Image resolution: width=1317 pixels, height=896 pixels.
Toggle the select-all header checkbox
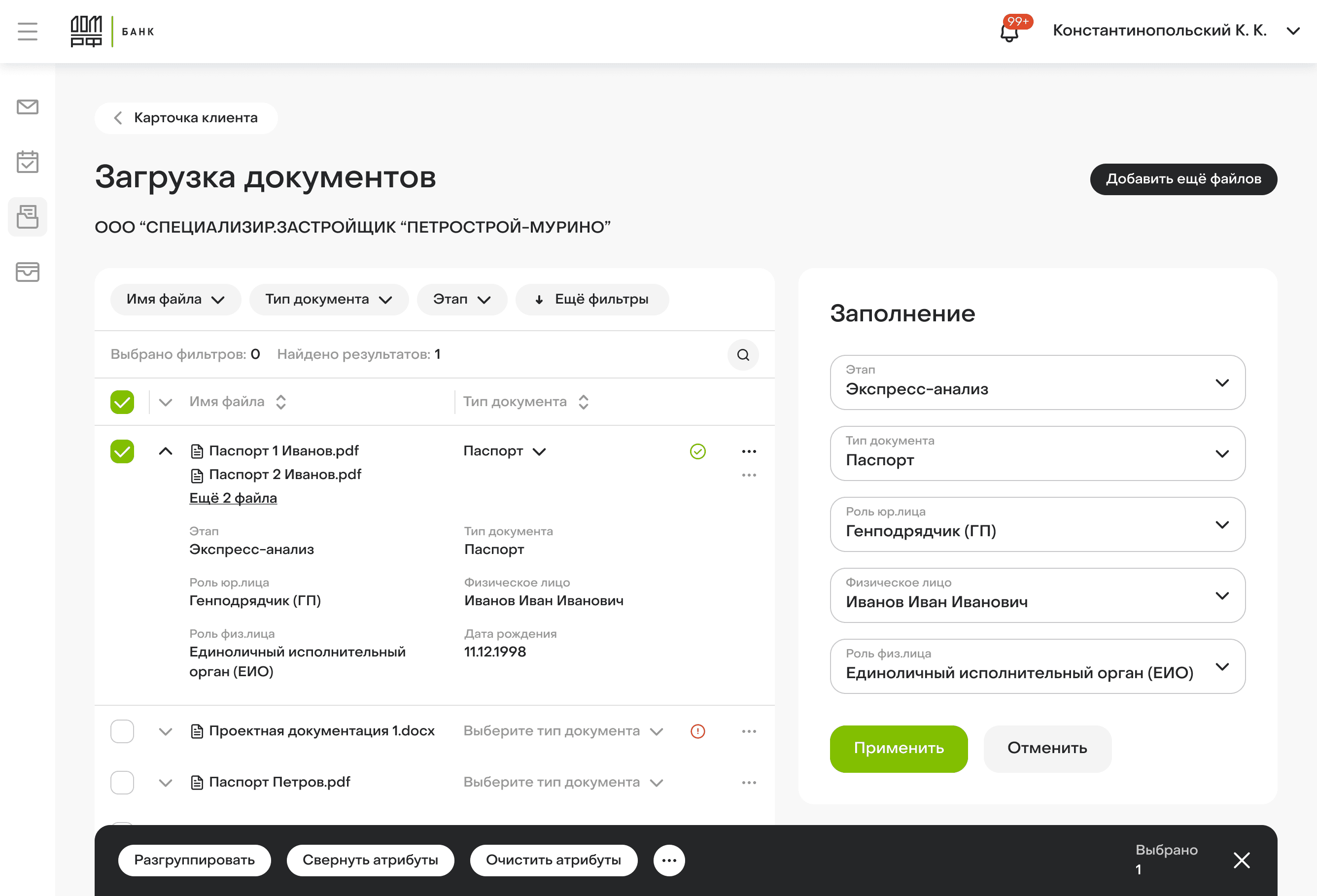[122, 402]
